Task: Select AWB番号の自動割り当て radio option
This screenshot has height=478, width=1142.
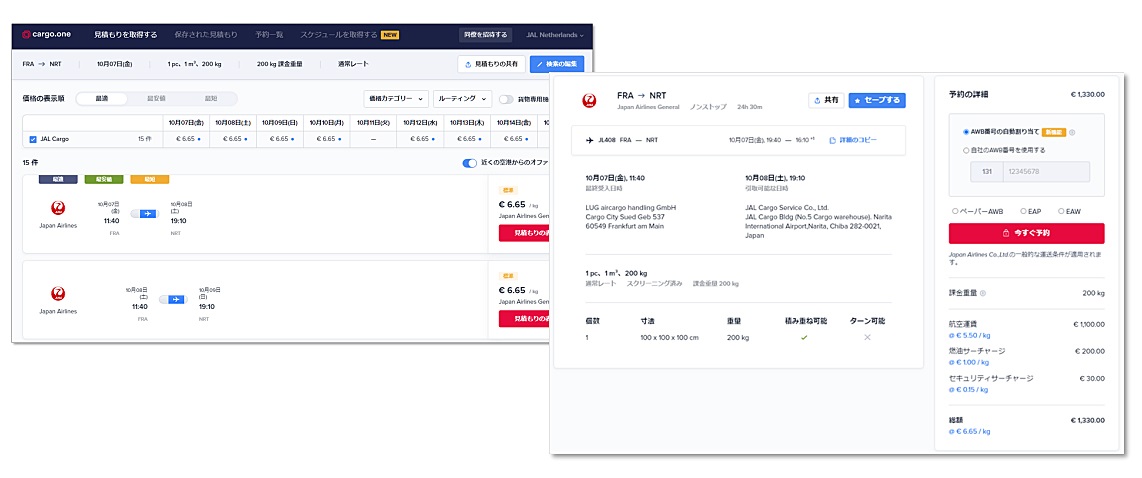Action: 966,133
